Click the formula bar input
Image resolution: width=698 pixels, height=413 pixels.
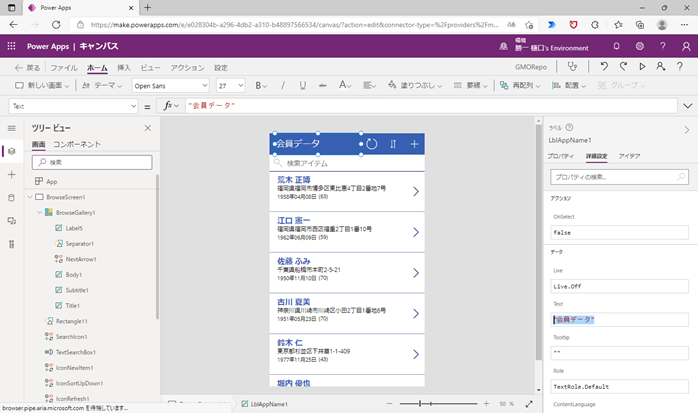pos(431,106)
